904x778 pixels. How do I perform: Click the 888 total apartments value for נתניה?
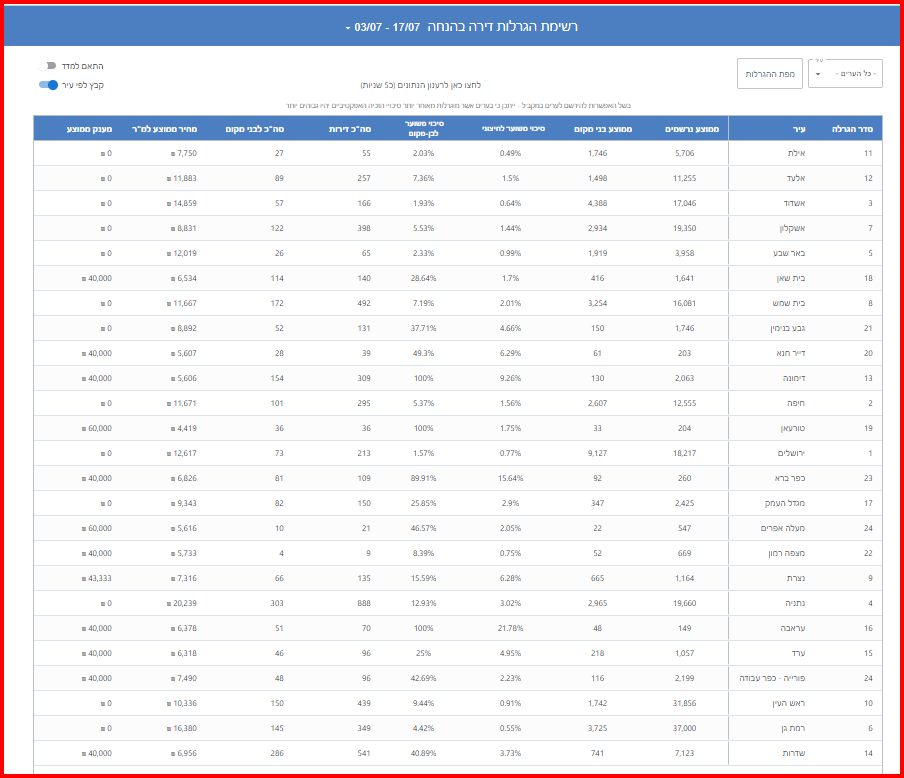coord(364,603)
